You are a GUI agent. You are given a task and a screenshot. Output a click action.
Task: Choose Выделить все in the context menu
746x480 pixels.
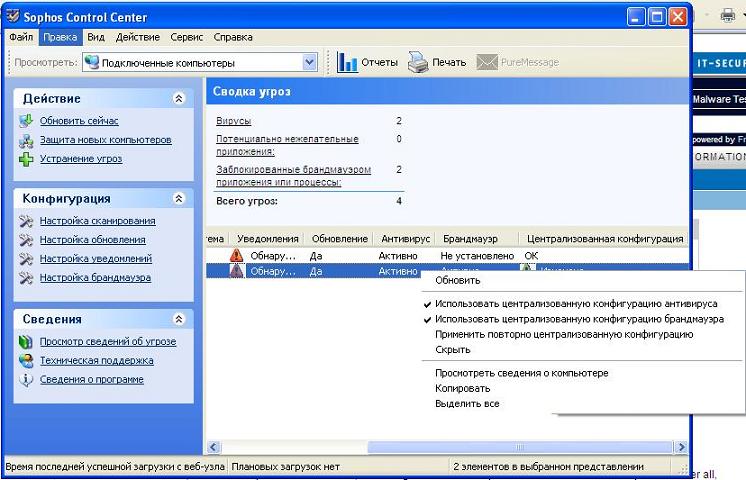click(x=467, y=403)
